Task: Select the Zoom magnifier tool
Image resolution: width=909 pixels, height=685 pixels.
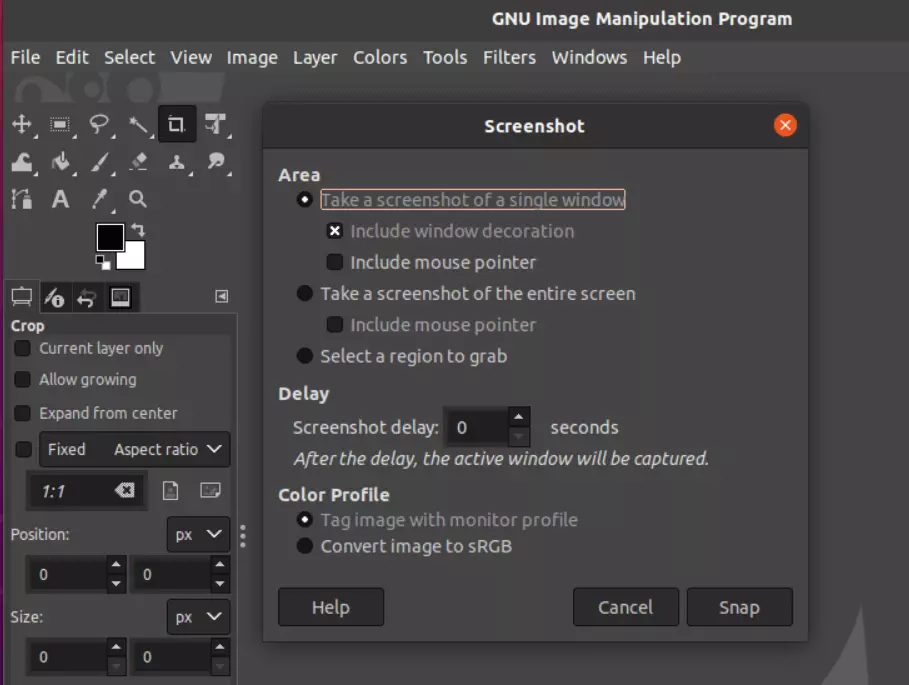Action: pos(138,199)
